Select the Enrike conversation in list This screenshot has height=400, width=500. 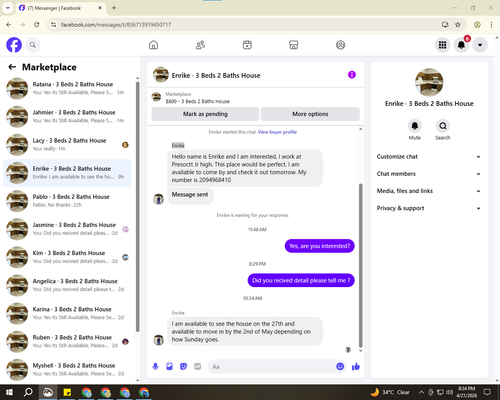[x=67, y=173]
